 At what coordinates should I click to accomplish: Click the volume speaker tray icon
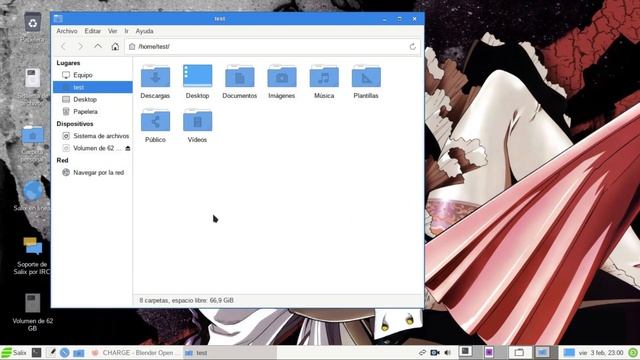447,353
